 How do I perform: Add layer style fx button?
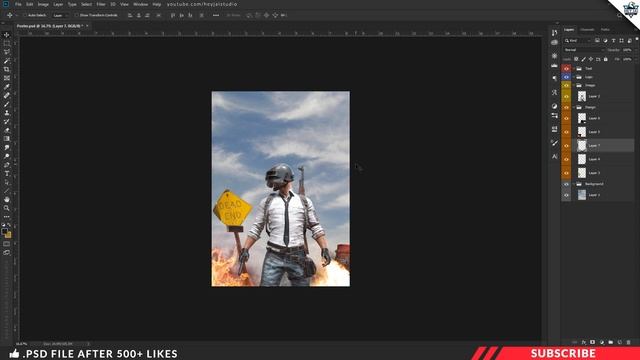(584, 342)
